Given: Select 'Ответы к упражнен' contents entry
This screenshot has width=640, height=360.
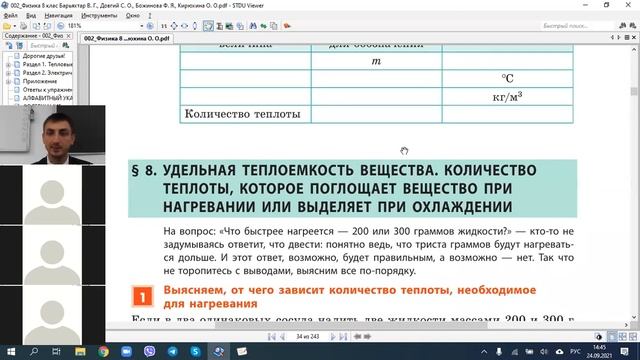Looking at the screenshot, I should click(47, 89).
